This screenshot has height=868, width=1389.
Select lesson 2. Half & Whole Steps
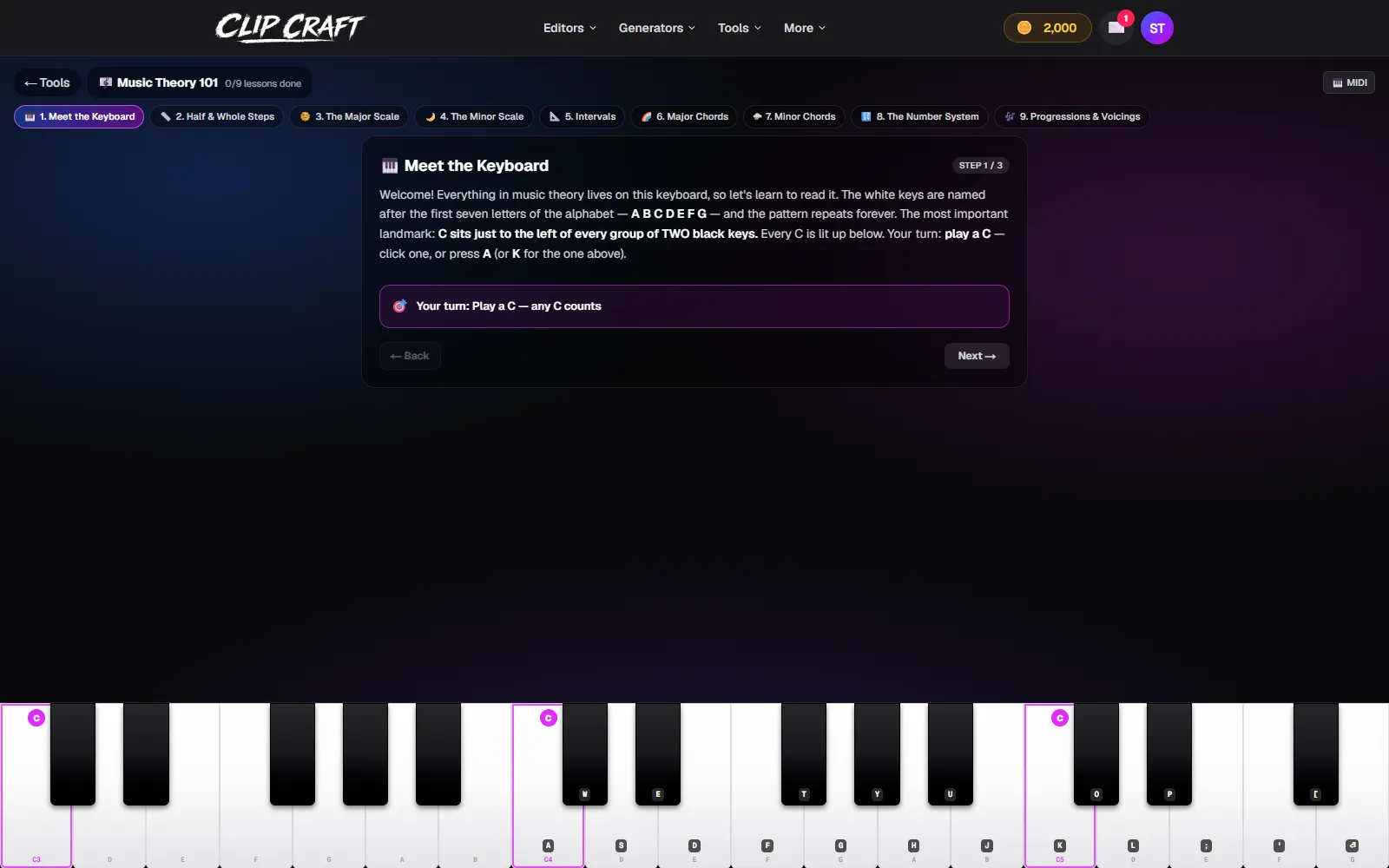(217, 116)
